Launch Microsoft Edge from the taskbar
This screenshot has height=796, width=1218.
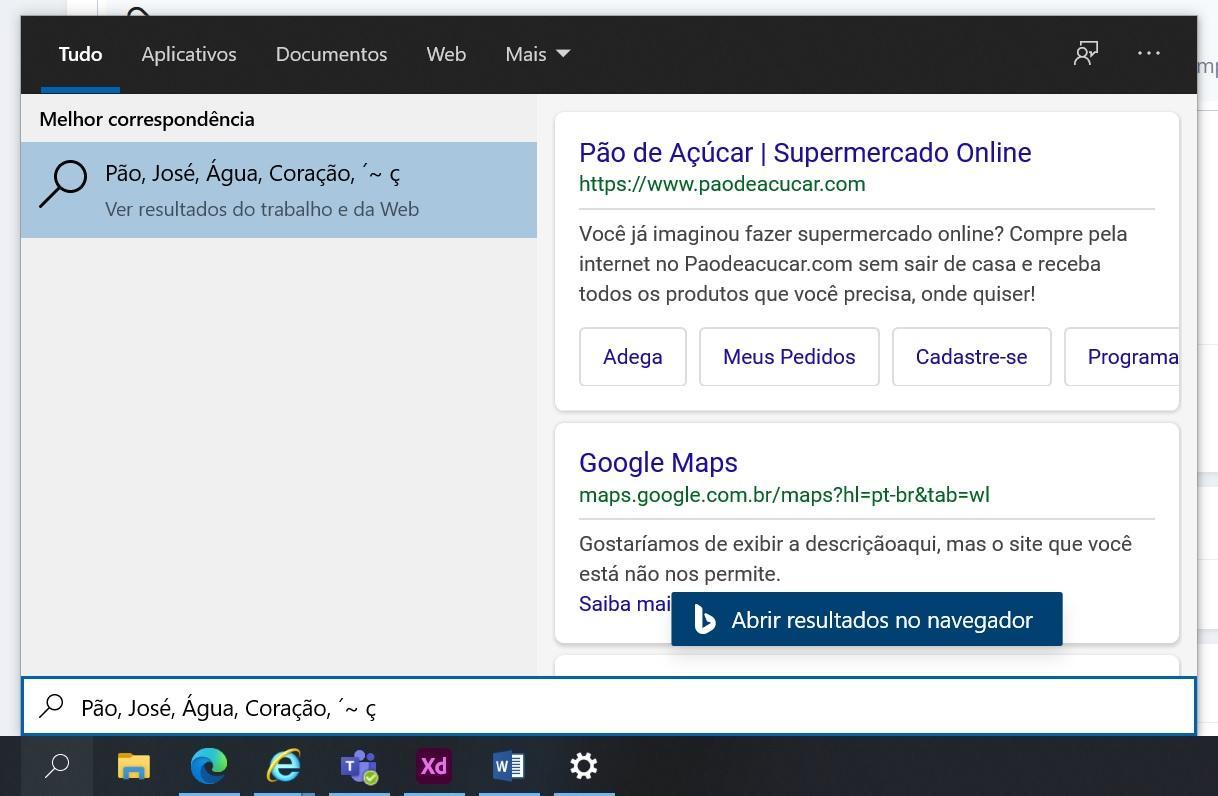pyautogui.click(x=209, y=766)
